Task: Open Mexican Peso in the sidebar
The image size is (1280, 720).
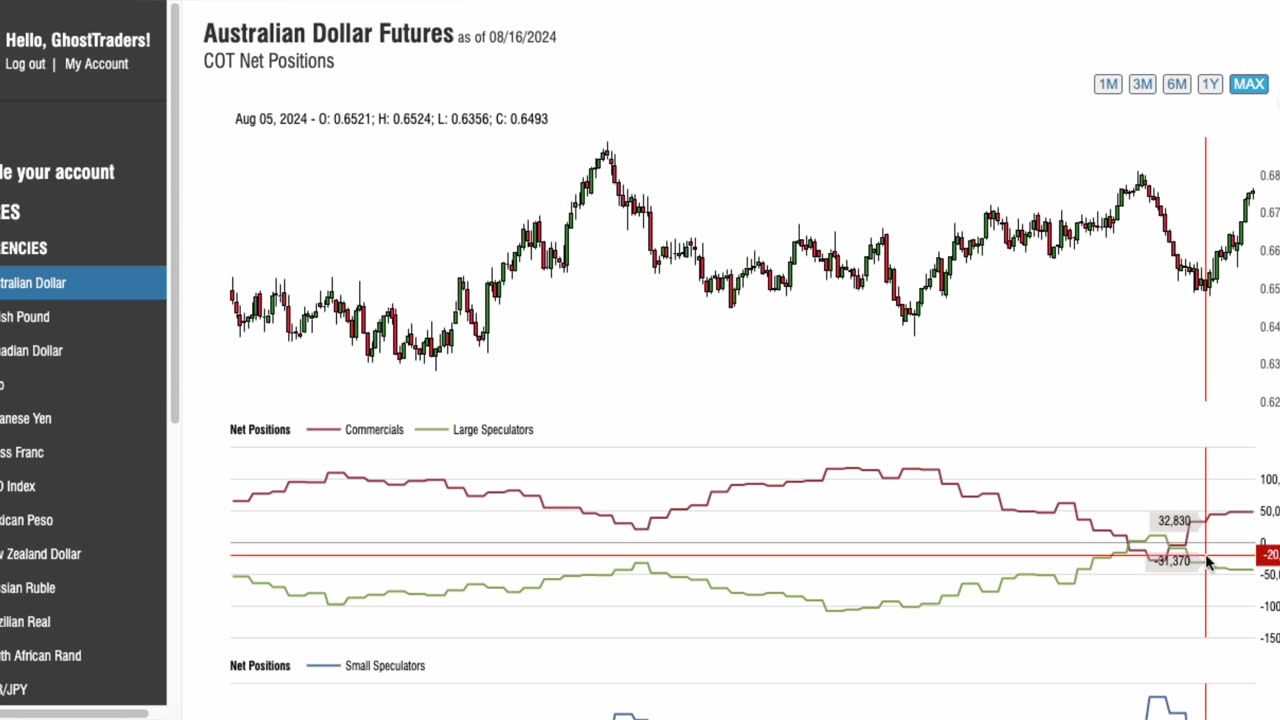Action: tap(83, 520)
